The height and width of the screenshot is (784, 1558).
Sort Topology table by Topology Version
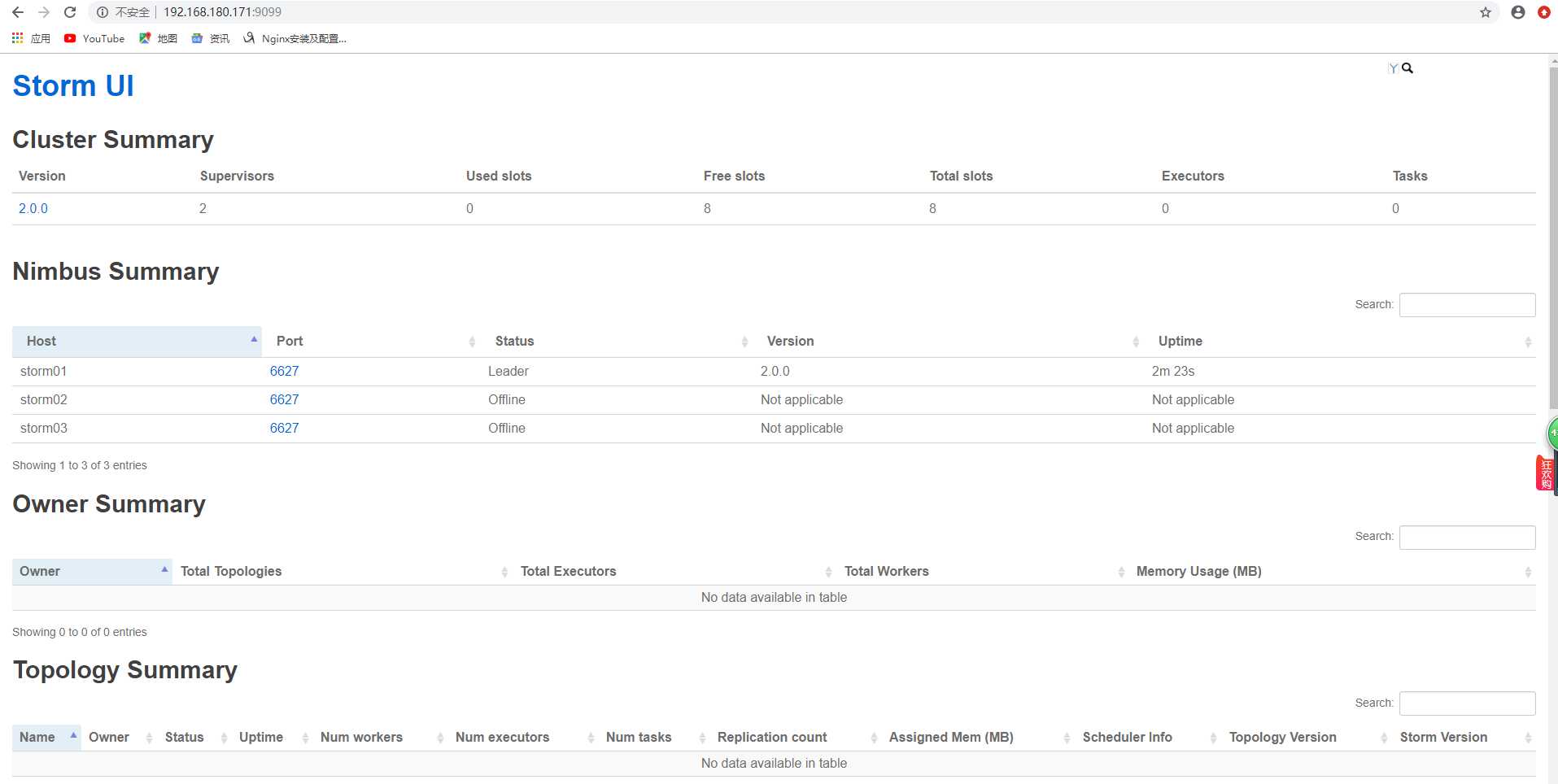pyautogui.click(x=1307, y=738)
